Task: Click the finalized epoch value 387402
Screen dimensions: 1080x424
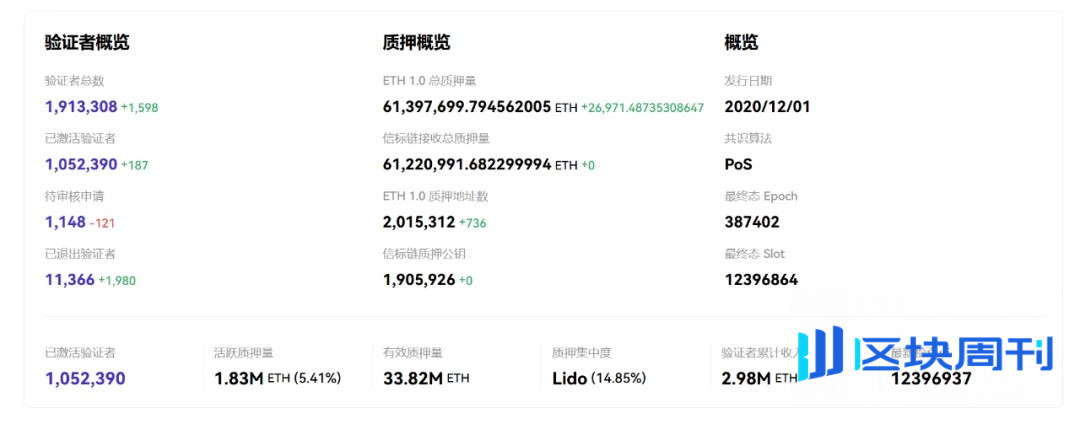Action: tap(752, 222)
